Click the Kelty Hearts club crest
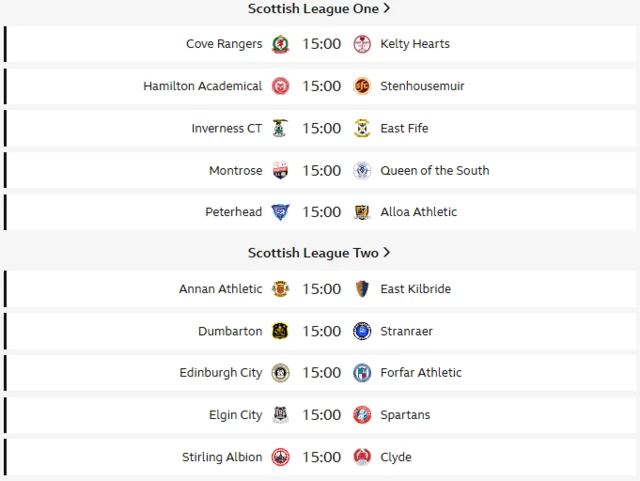The width and height of the screenshot is (640, 481). coord(362,44)
